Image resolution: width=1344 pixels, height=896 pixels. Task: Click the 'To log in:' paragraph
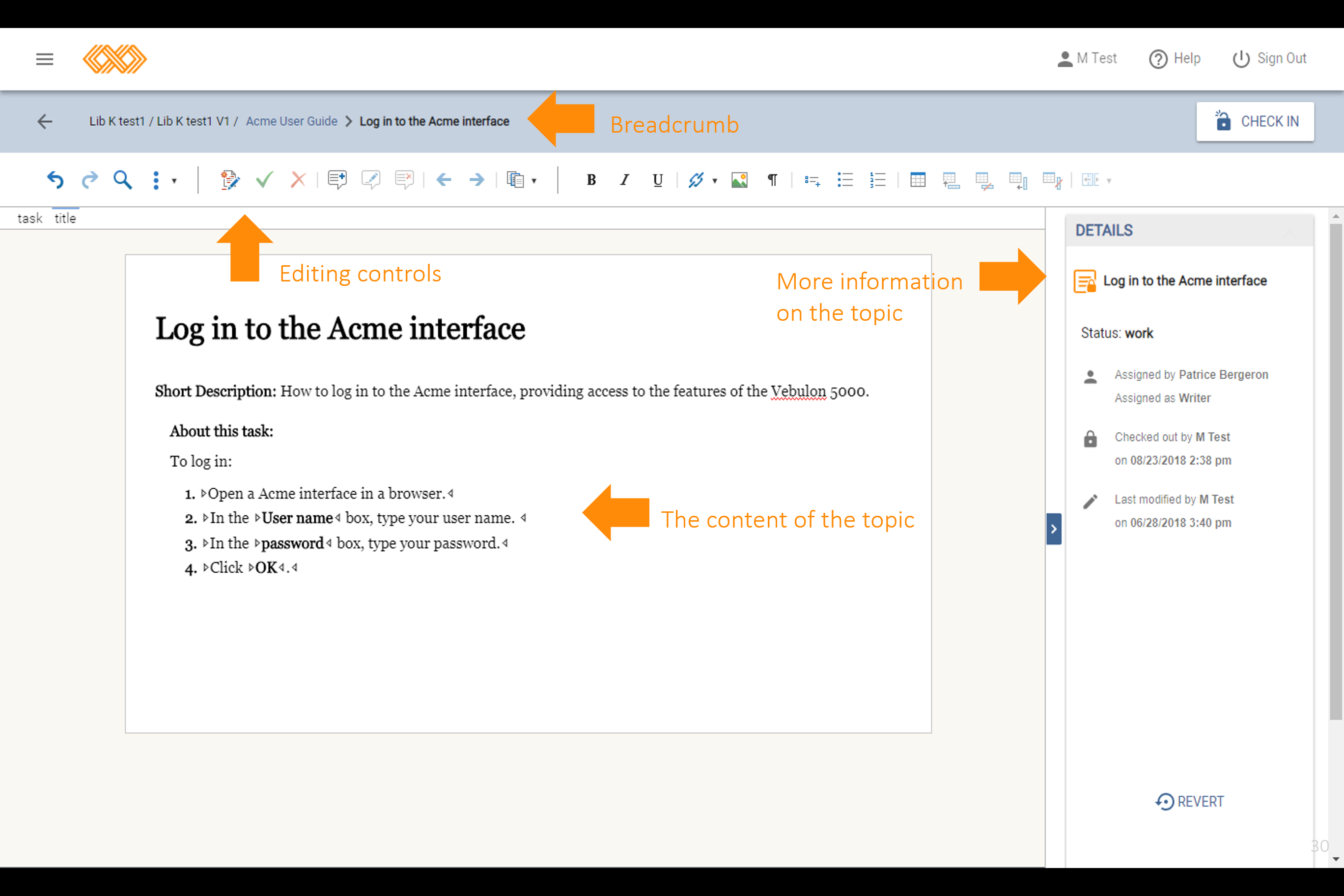(x=200, y=462)
